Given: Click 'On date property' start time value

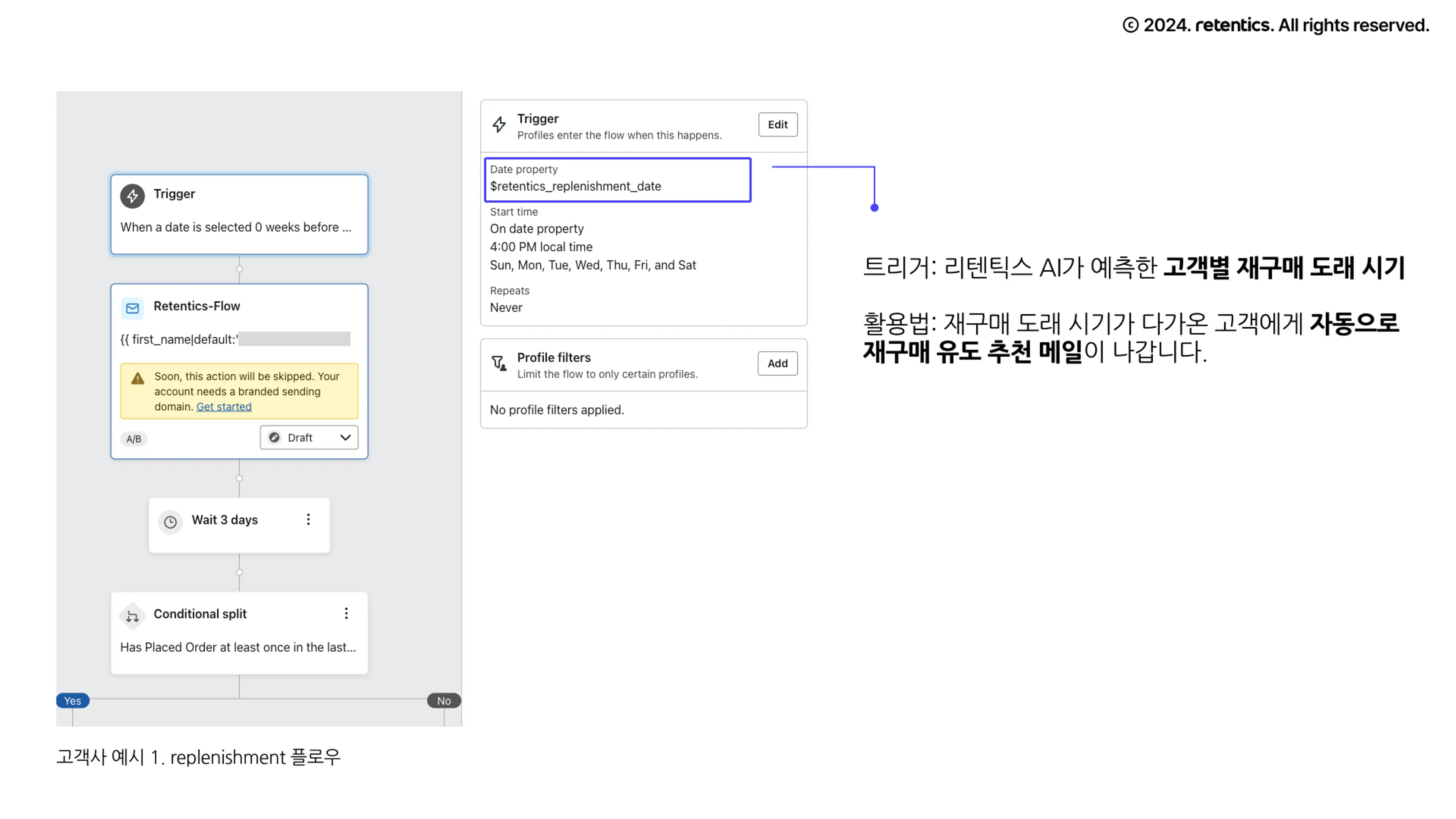Looking at the screenshot, I should click(537, 228).
